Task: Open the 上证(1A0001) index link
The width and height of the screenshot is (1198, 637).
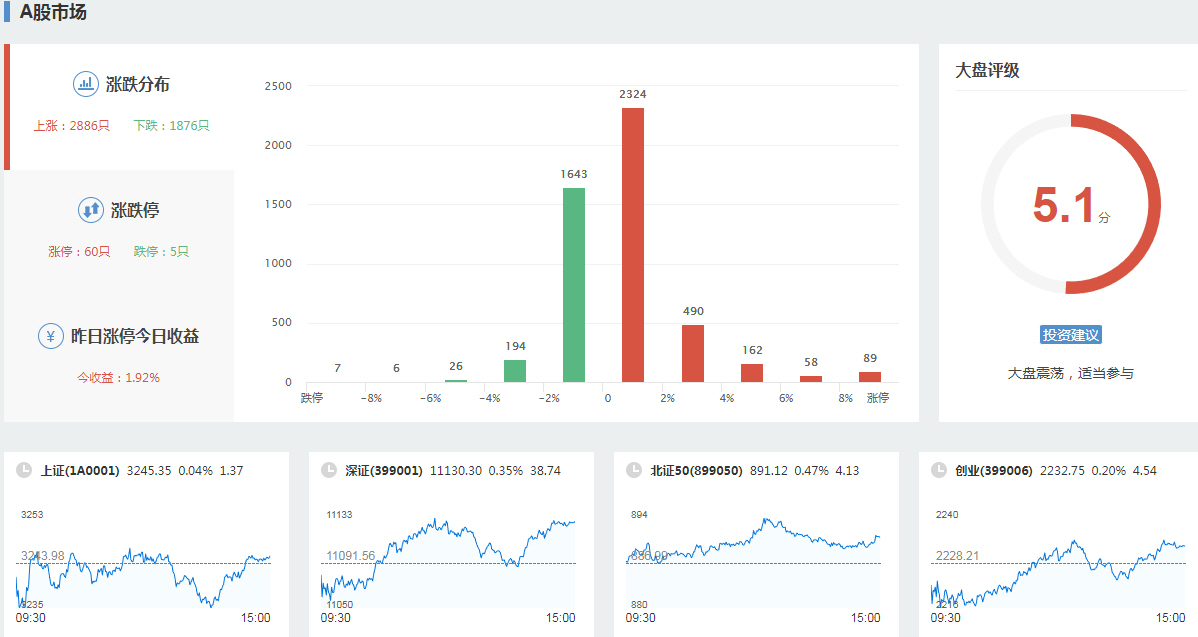Action: coord(80,470)
